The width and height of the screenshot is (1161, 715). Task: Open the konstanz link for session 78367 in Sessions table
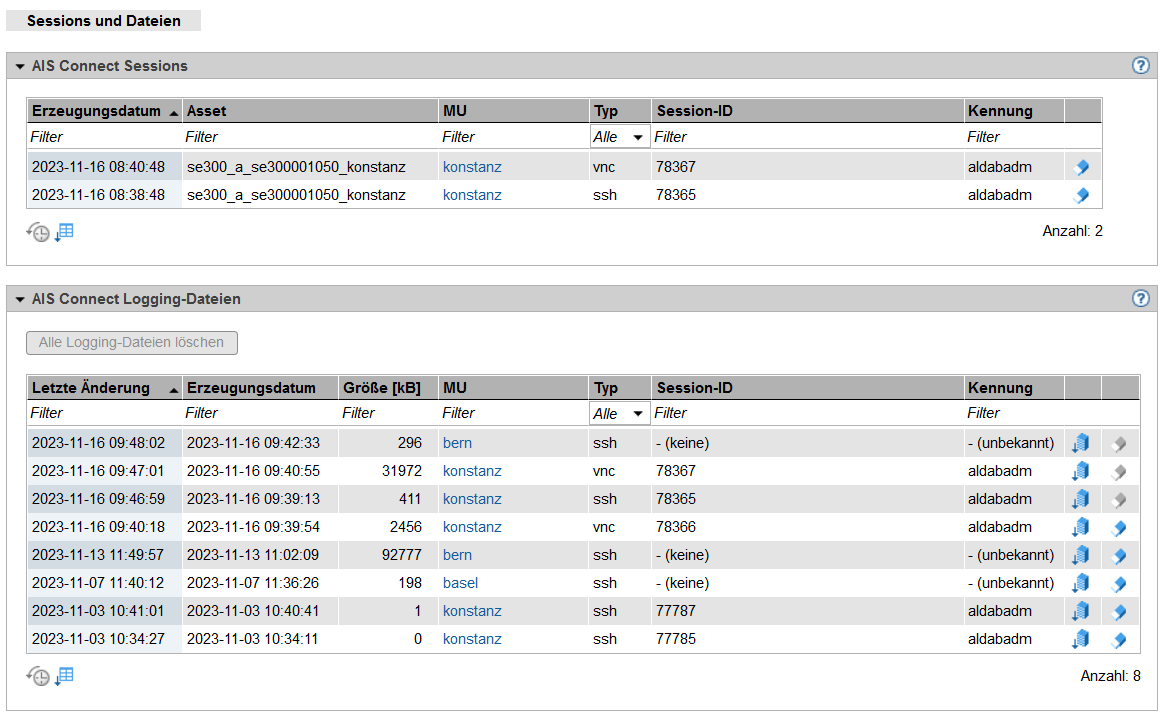click(472, 167)
